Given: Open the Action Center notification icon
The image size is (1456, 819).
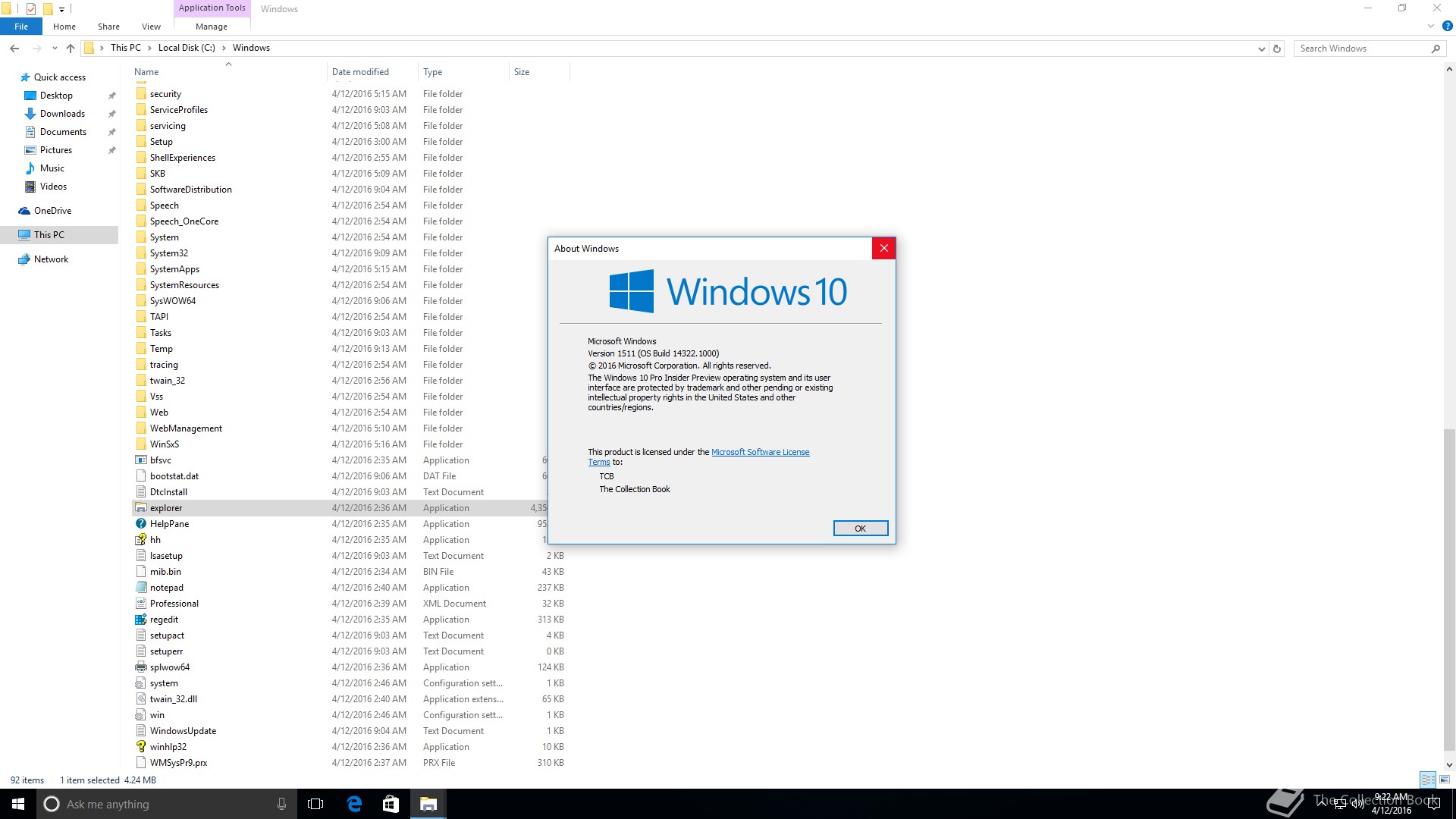Looking at the screenshot, I should click(x=1434, y=804).
